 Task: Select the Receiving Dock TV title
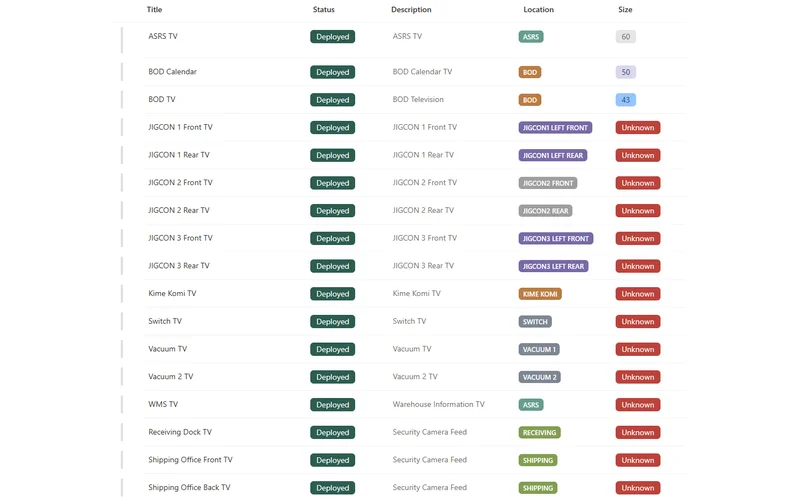(180, 432)
